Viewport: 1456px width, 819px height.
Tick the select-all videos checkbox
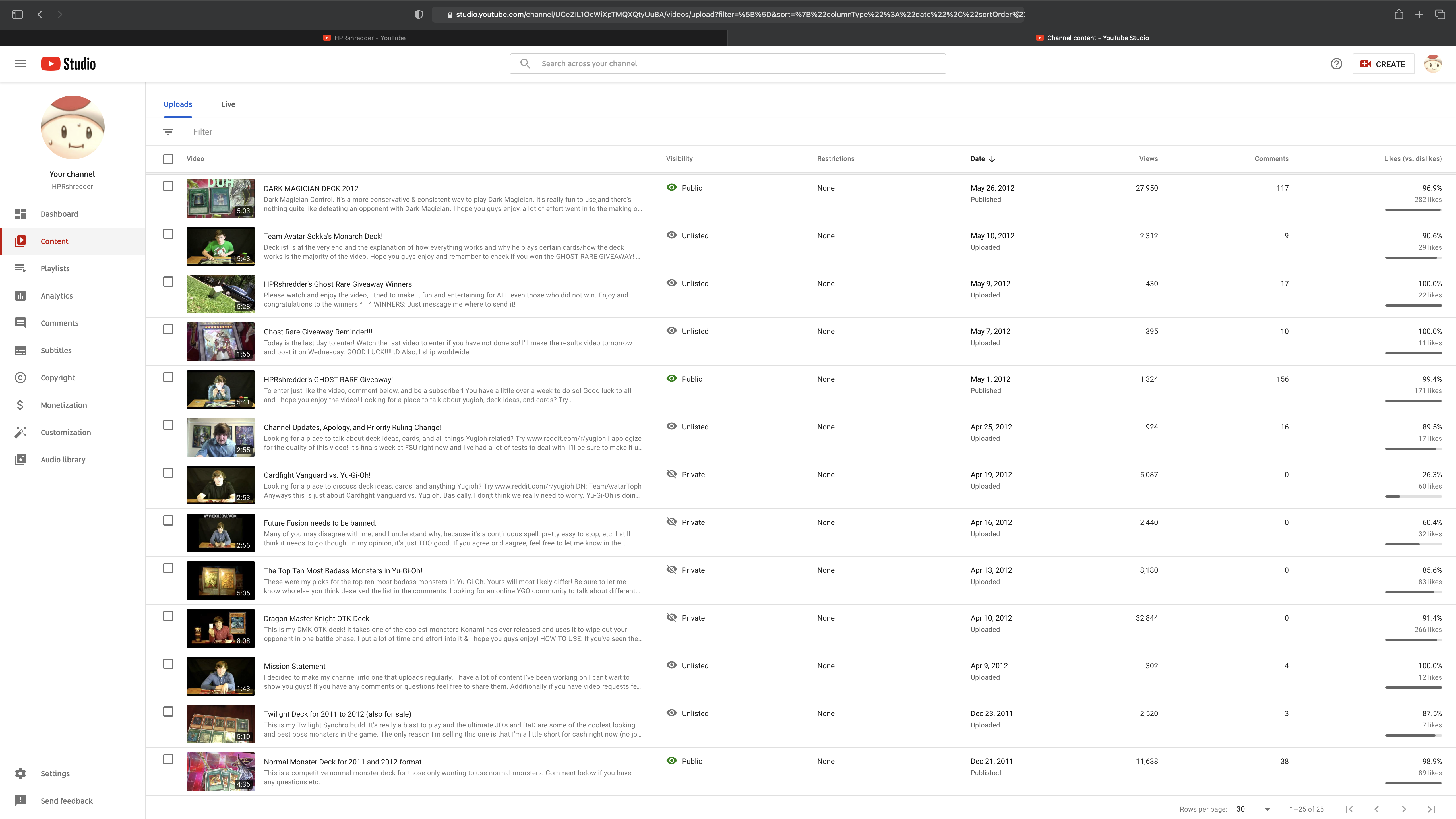[x=168, y=159]
